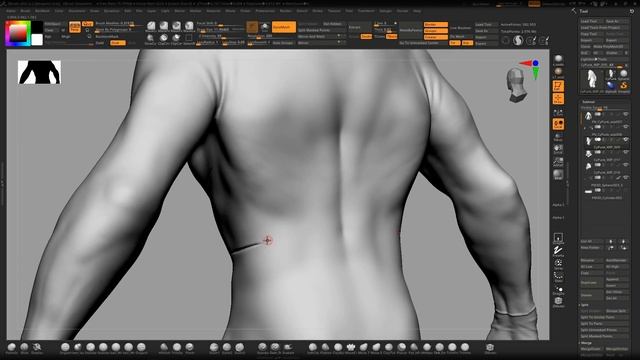This screenshot has height=360, width=640.
Task: Open the Alpha menu
Action: [x=11, y=11]
